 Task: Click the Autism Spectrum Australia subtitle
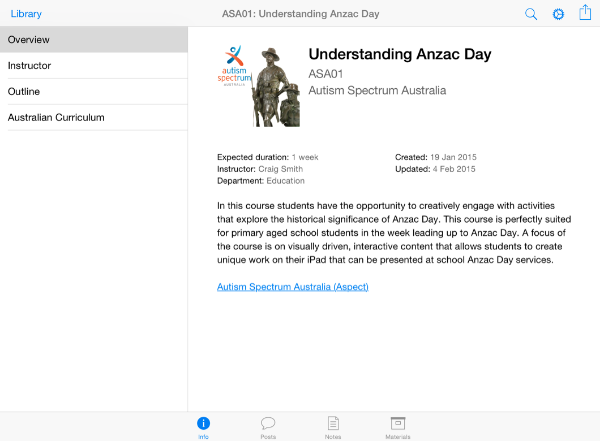(x=377, y=91)
